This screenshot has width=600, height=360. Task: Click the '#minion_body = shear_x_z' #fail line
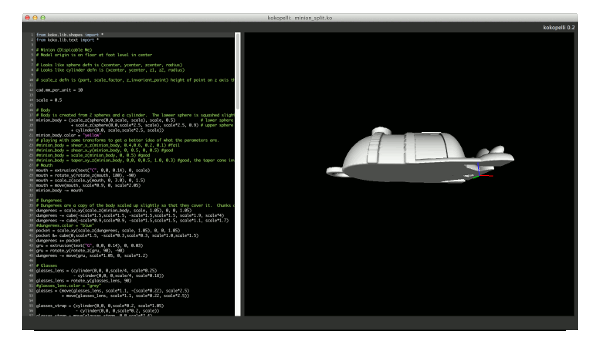(x=108, y=145)
